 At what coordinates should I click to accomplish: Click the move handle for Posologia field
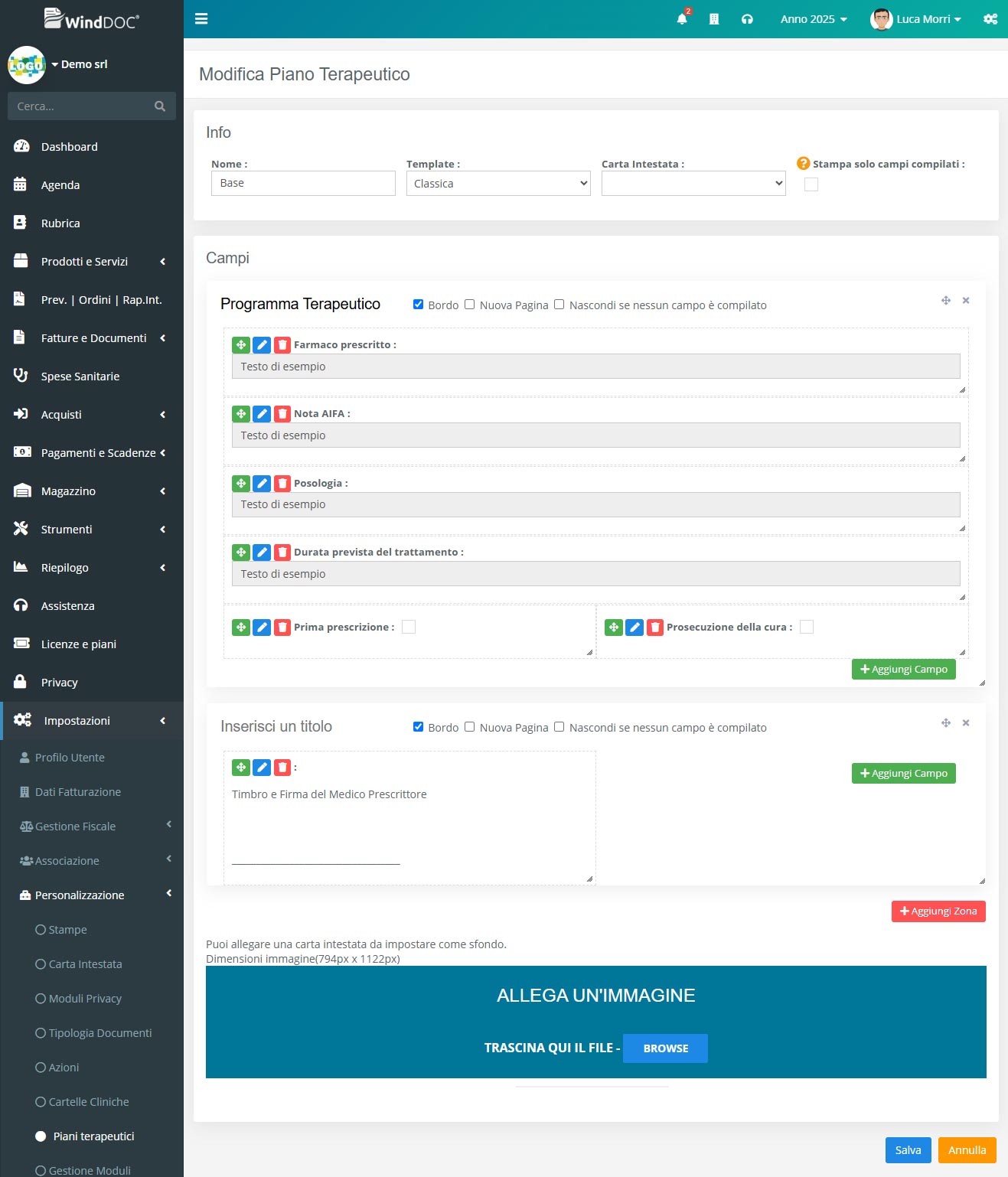pyautogui.click(x=241, y=484)
